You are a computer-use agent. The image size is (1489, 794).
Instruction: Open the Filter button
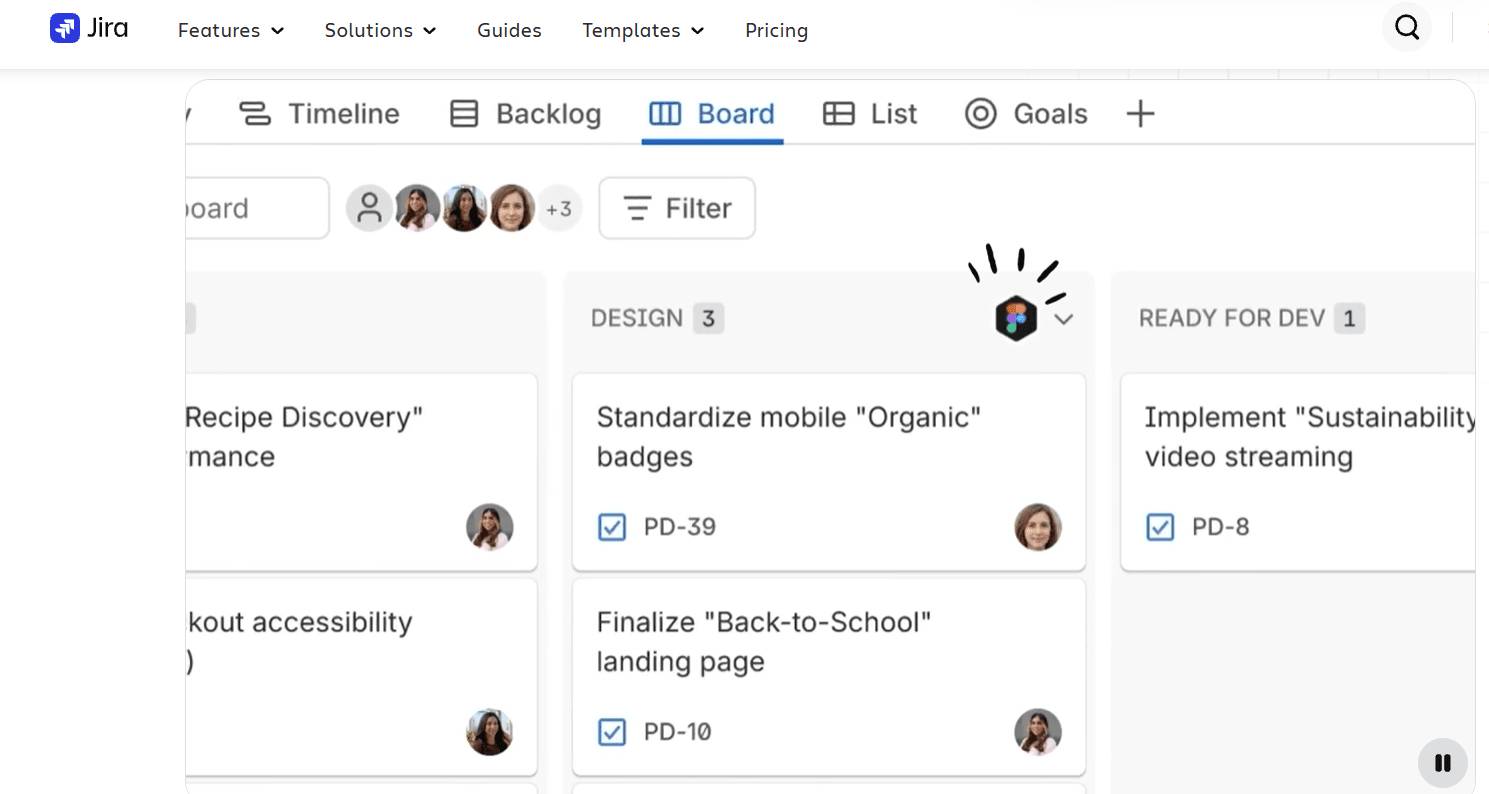[677, 208]
